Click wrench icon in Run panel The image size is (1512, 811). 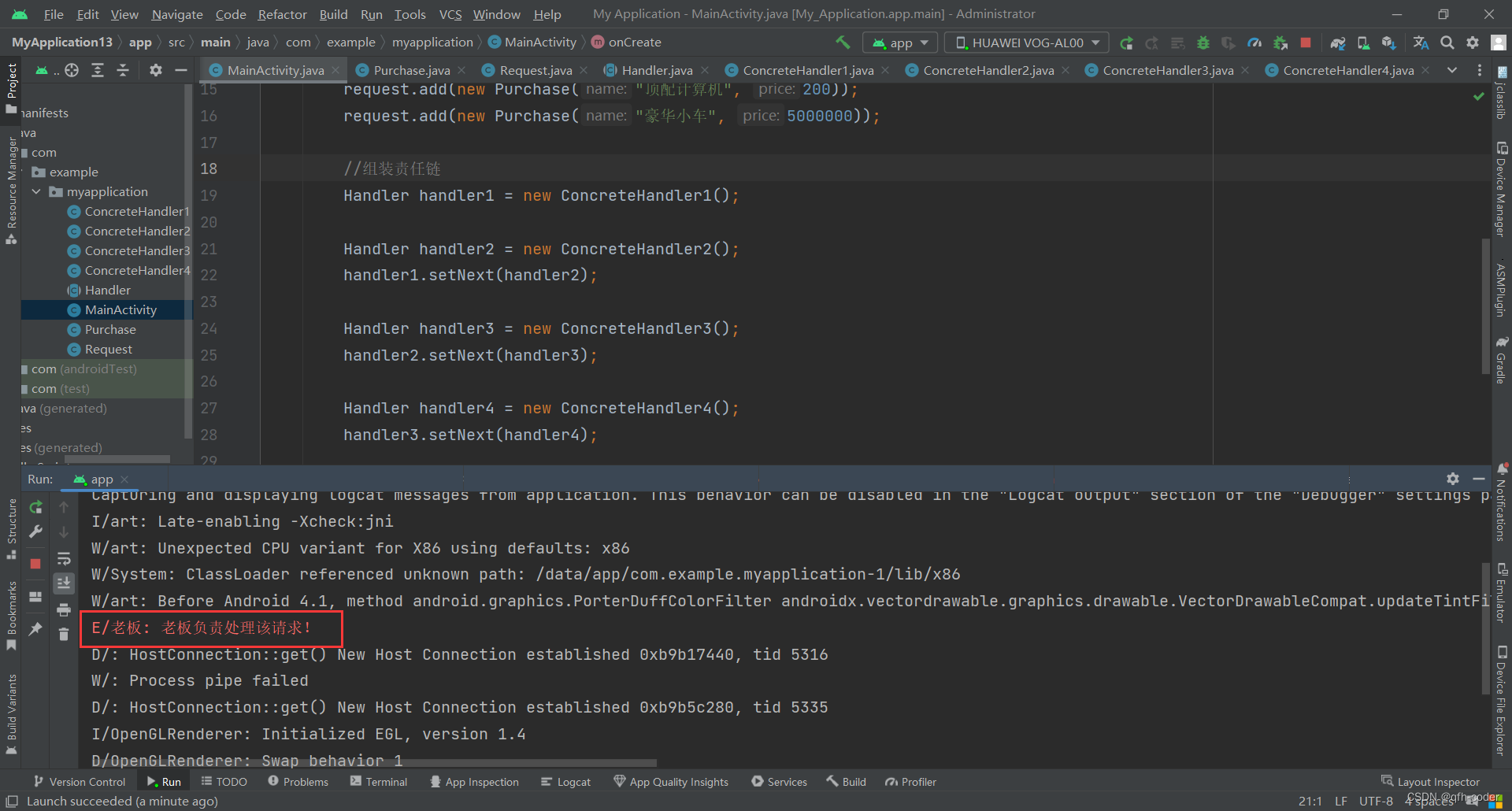[x=35, y=532]
